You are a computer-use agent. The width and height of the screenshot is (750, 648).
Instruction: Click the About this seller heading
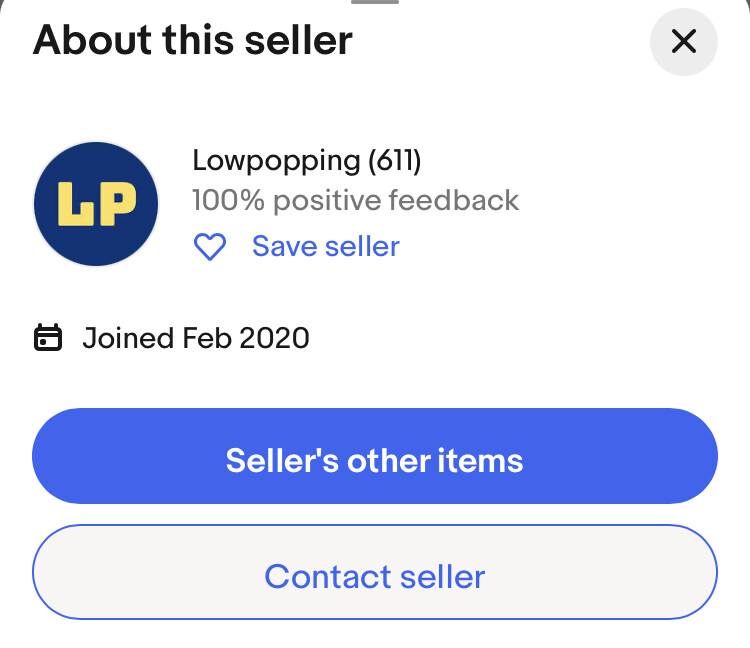pos(193,41)
